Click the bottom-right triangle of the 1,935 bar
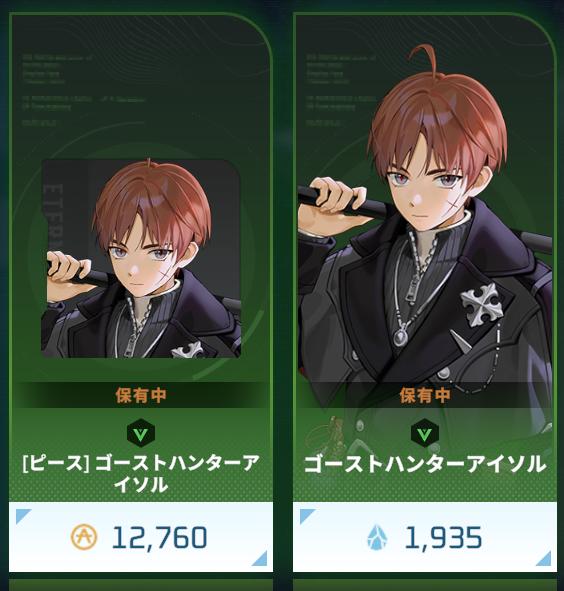The image size is (564, 591). point(544,559)
